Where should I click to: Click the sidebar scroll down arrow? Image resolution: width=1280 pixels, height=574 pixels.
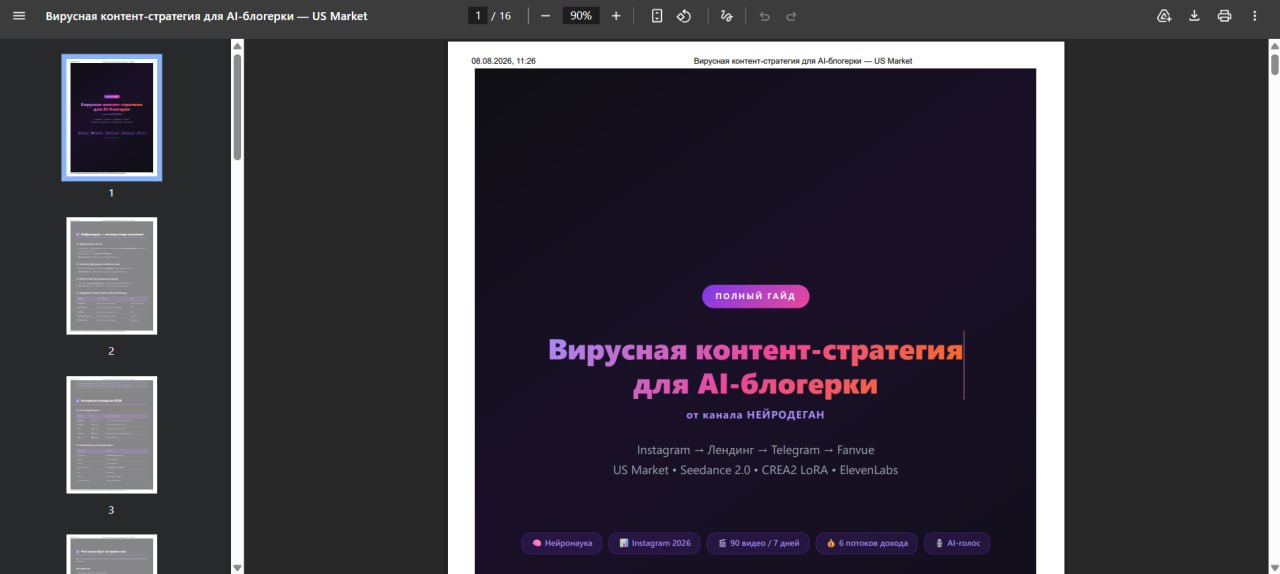(237, 567)
